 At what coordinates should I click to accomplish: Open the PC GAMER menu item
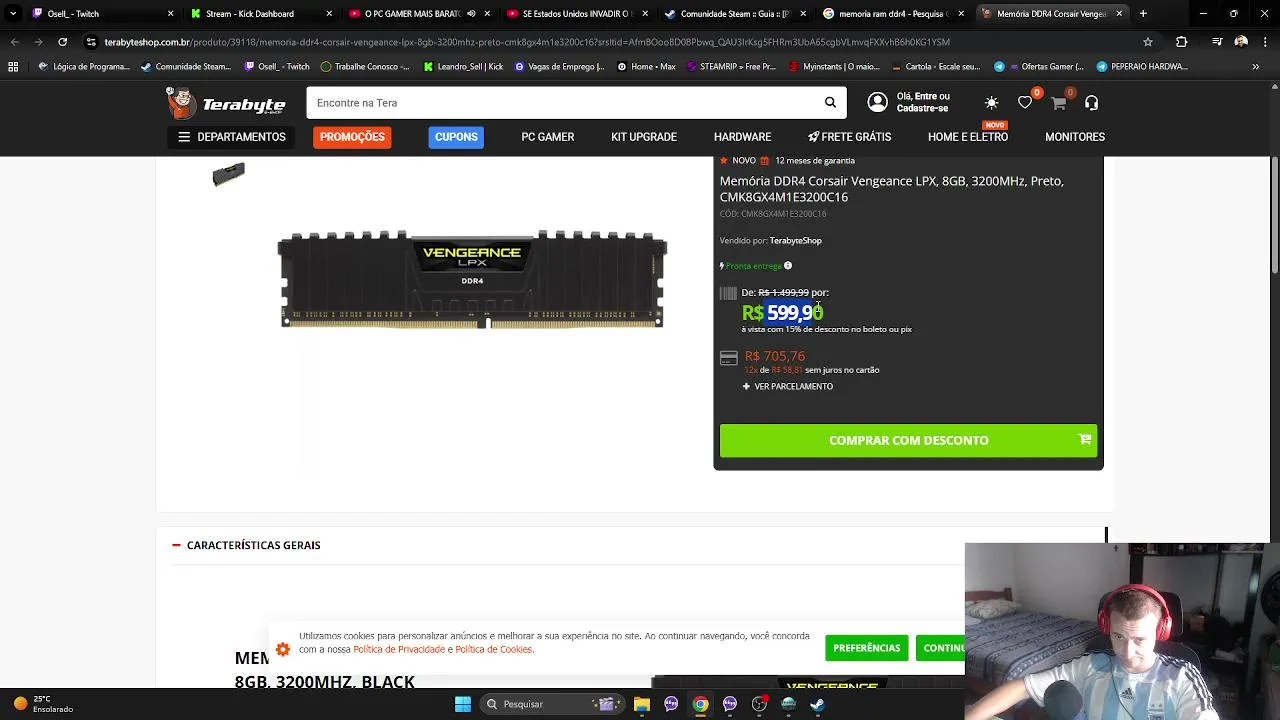click(547, 137)
